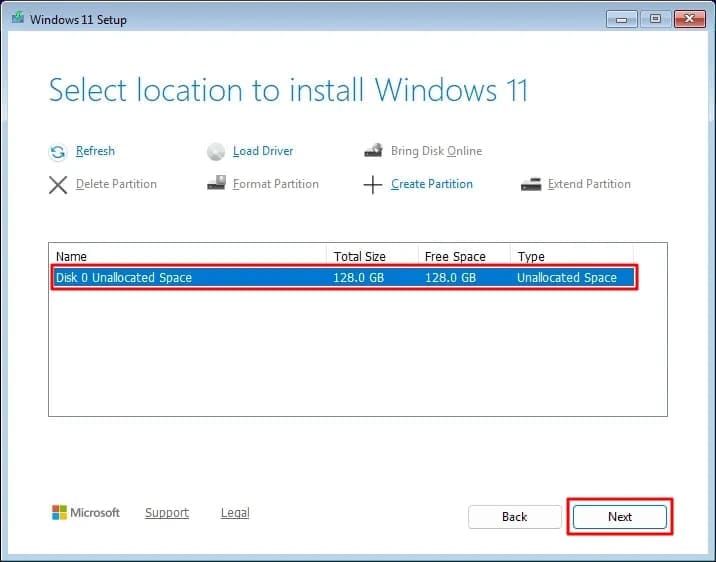Screen dimensions: 716x562
Task: Go back with the Back button
Action: click(515, 517)
